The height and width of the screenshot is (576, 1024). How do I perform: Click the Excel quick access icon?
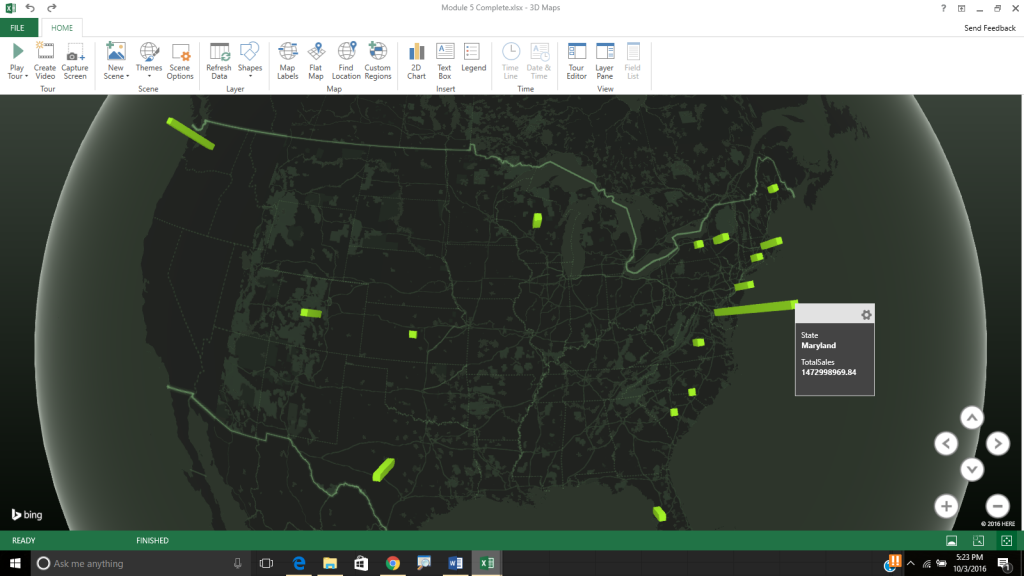[x=10, y=8]
